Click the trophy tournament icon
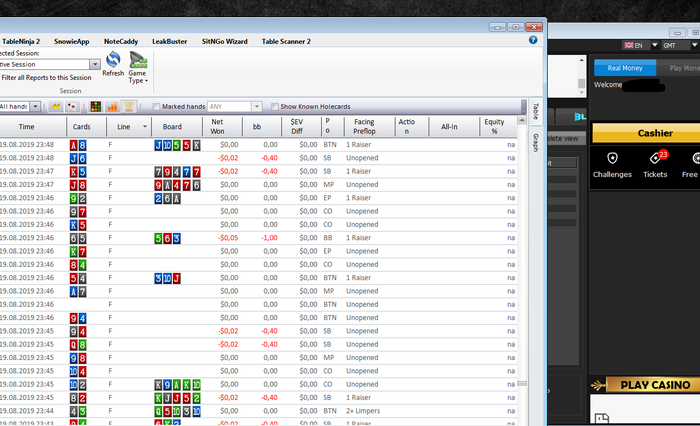 [x=129, y=106]
